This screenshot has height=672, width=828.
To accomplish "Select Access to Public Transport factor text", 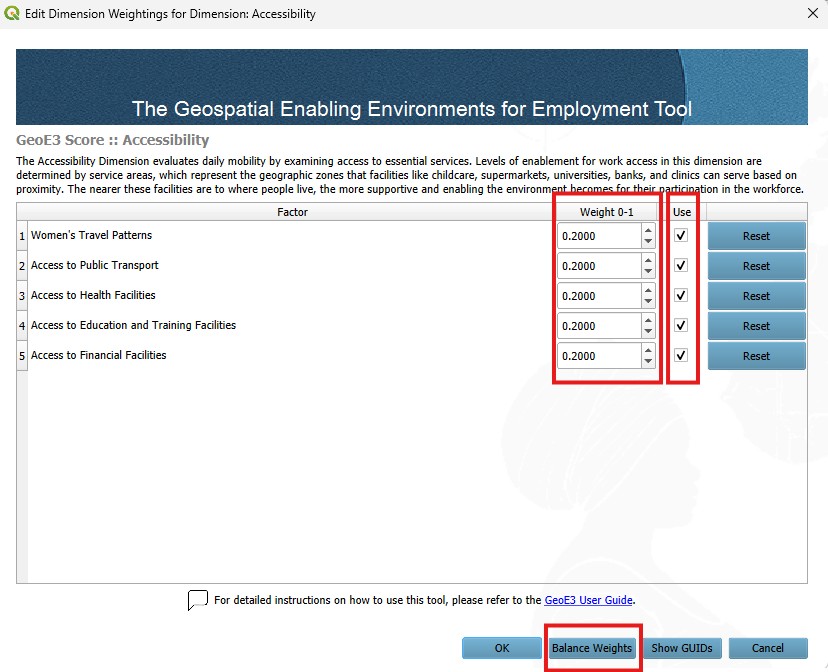I will tap(95, 265).
